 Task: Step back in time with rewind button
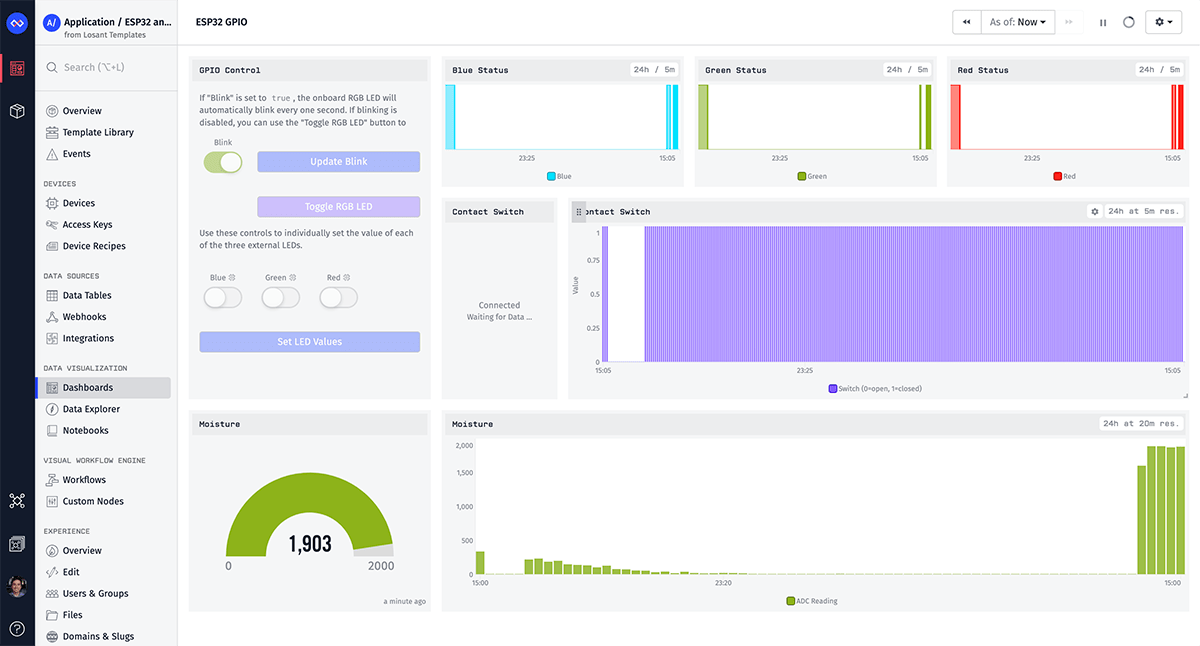coord(966,22)
